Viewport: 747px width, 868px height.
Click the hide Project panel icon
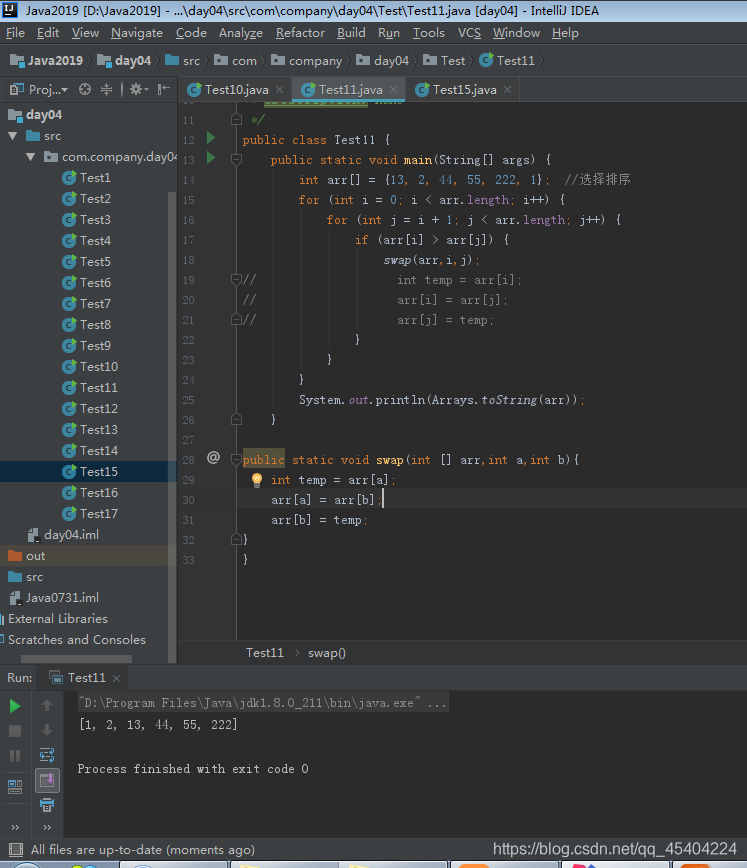pos(163,89)
